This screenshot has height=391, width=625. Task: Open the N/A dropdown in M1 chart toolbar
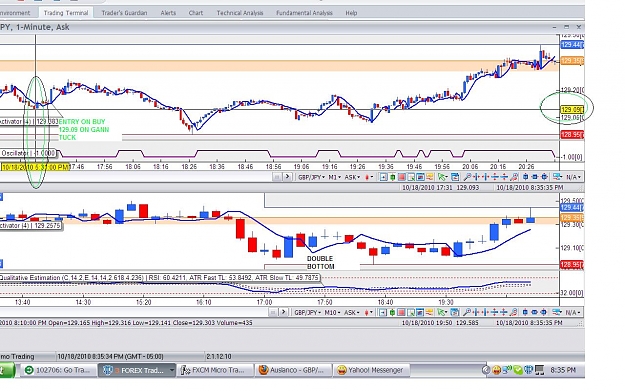tap(573, 177)
